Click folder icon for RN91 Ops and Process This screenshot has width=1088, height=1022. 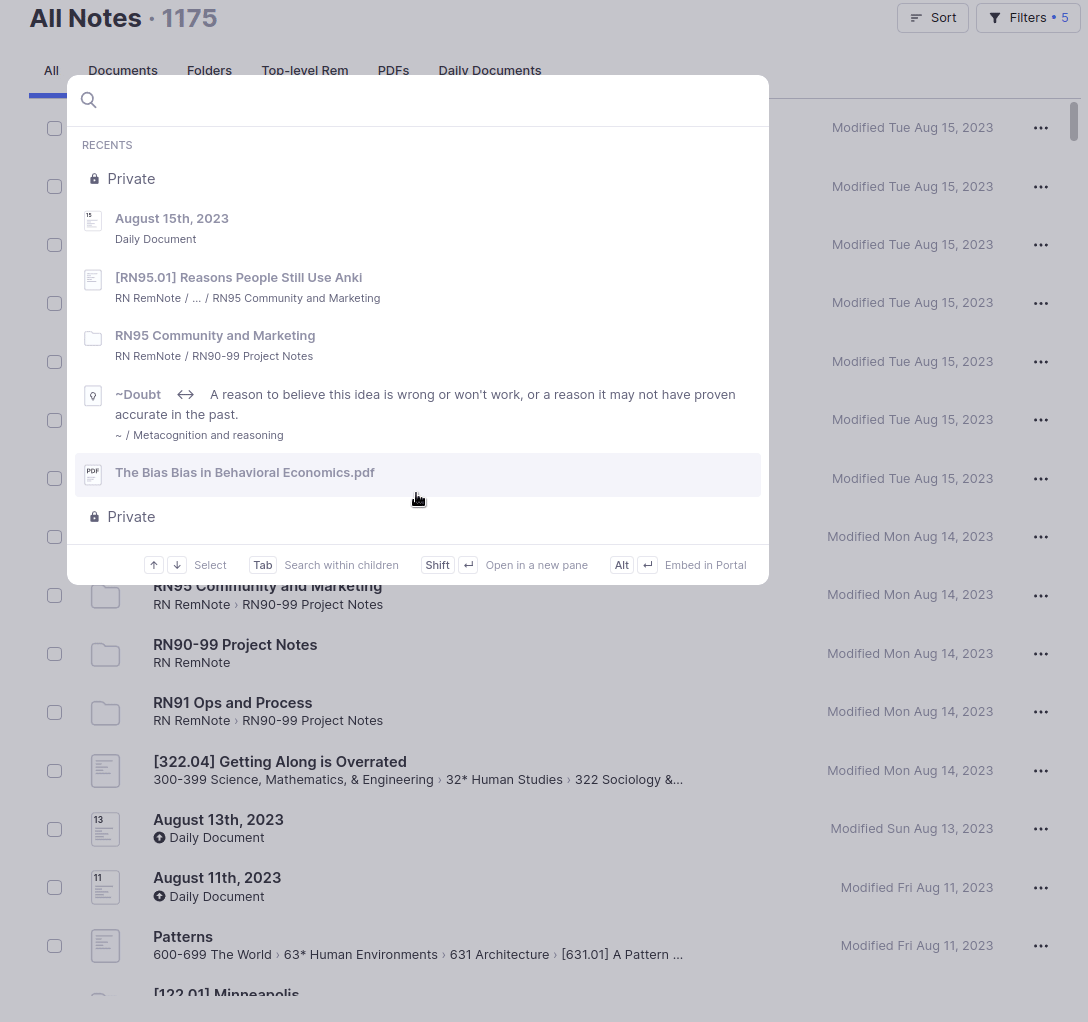pyautogui.click(x=105, y=713)
